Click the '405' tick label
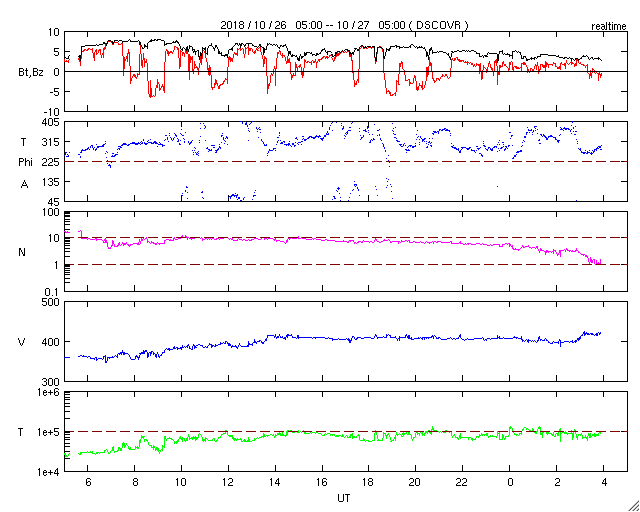The height and width of the screenshot is (512, 640). [x=51, y=122]
